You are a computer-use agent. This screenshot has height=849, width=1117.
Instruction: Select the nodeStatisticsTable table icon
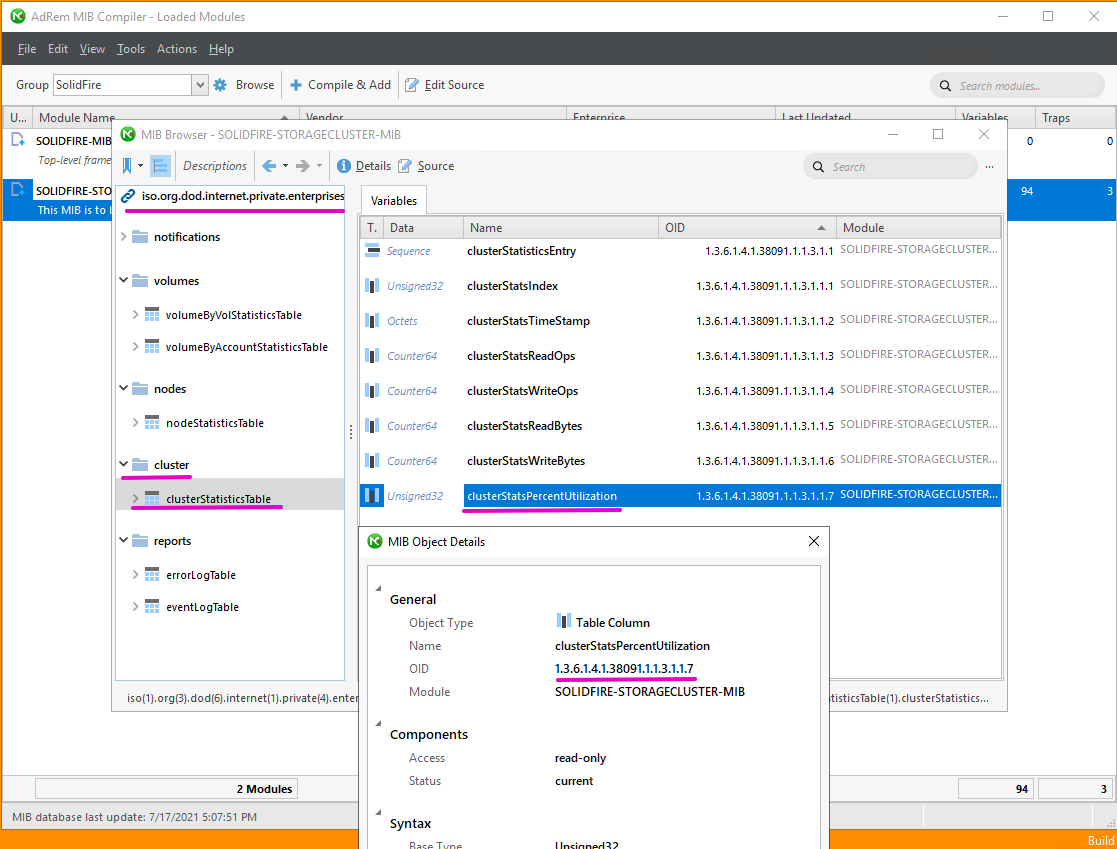tap(152, 422)
